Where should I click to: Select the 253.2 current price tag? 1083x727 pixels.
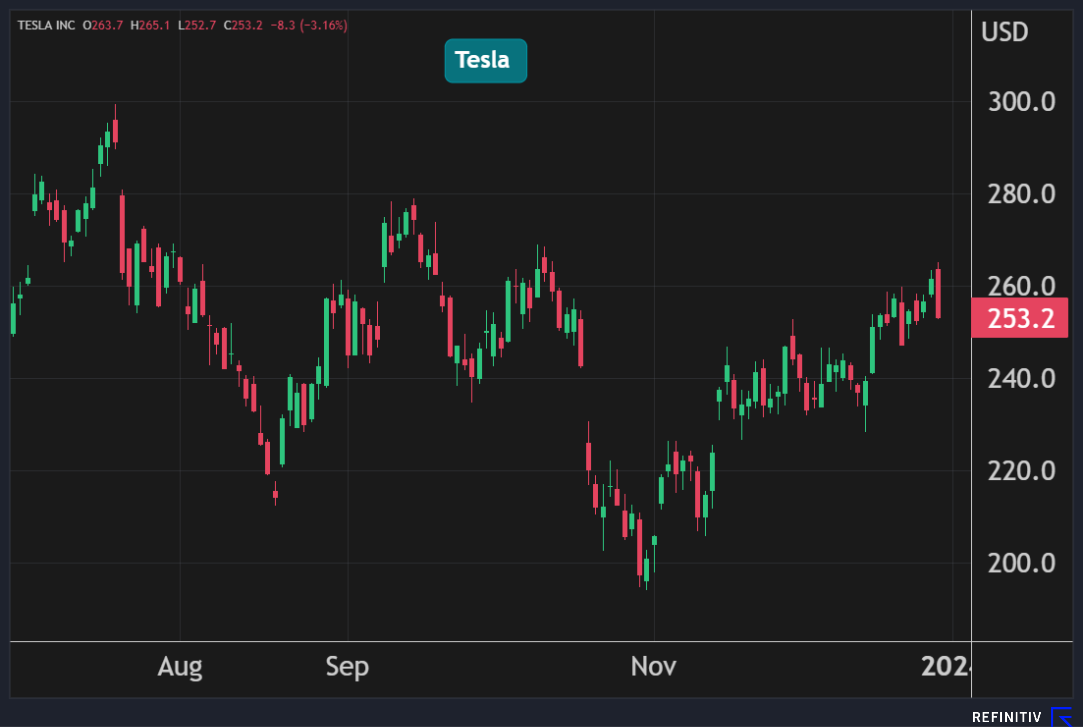(x=1019, y=318)
